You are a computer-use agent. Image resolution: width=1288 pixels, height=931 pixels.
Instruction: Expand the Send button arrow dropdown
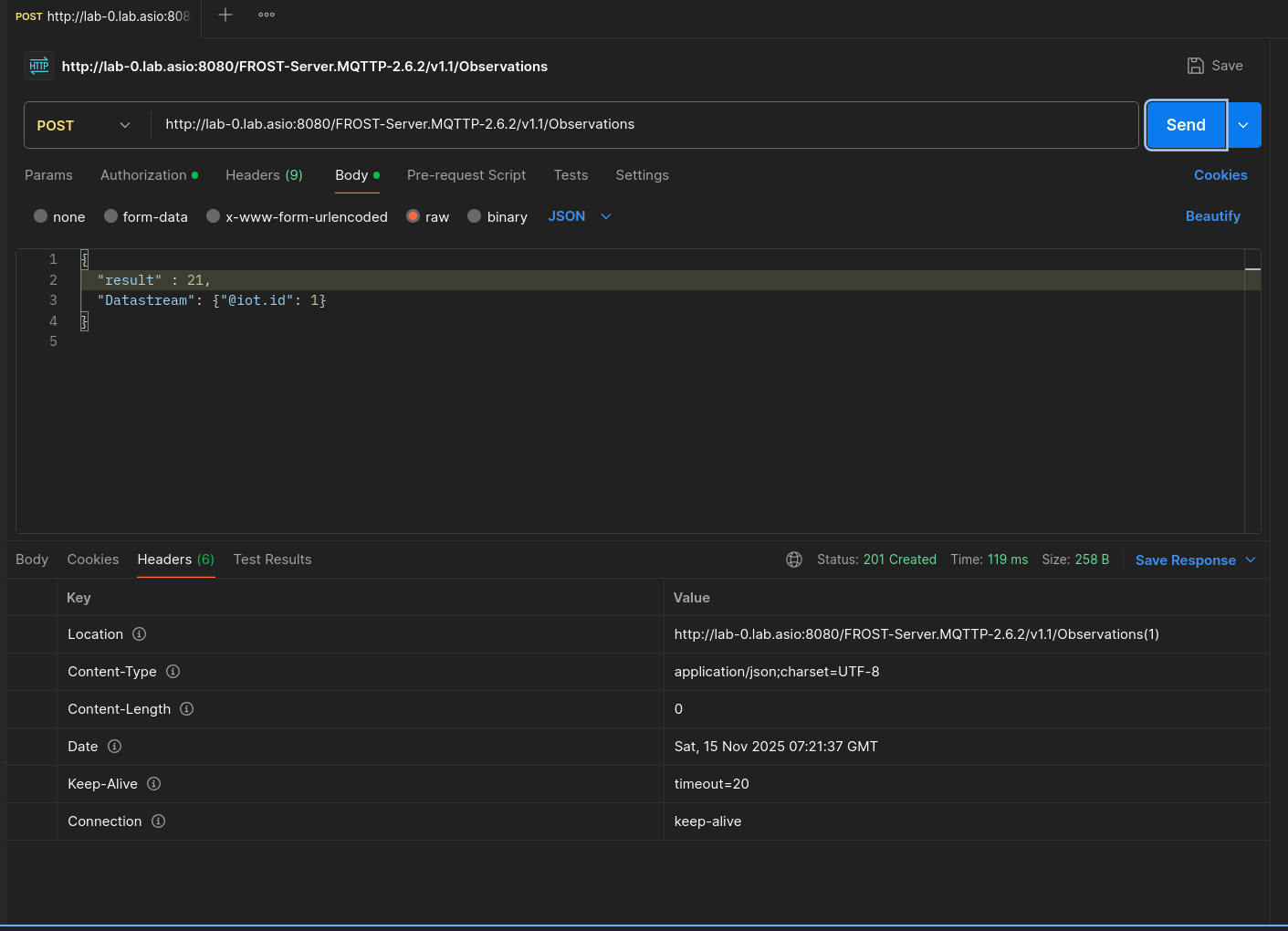click(1243, 125)
